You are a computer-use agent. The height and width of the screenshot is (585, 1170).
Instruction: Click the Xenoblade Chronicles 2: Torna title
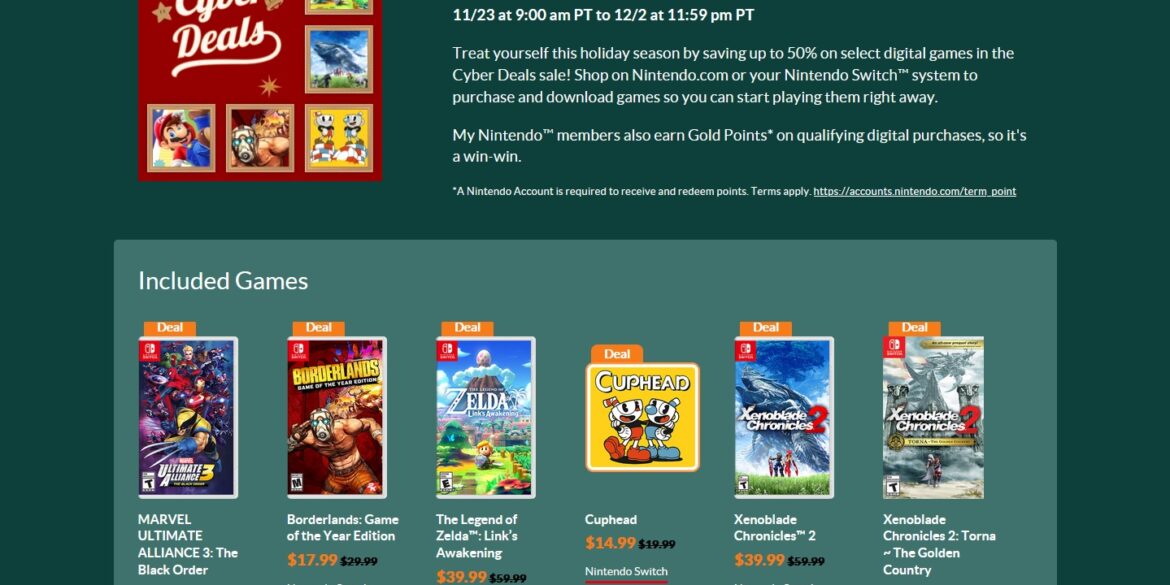click(939, 545)
